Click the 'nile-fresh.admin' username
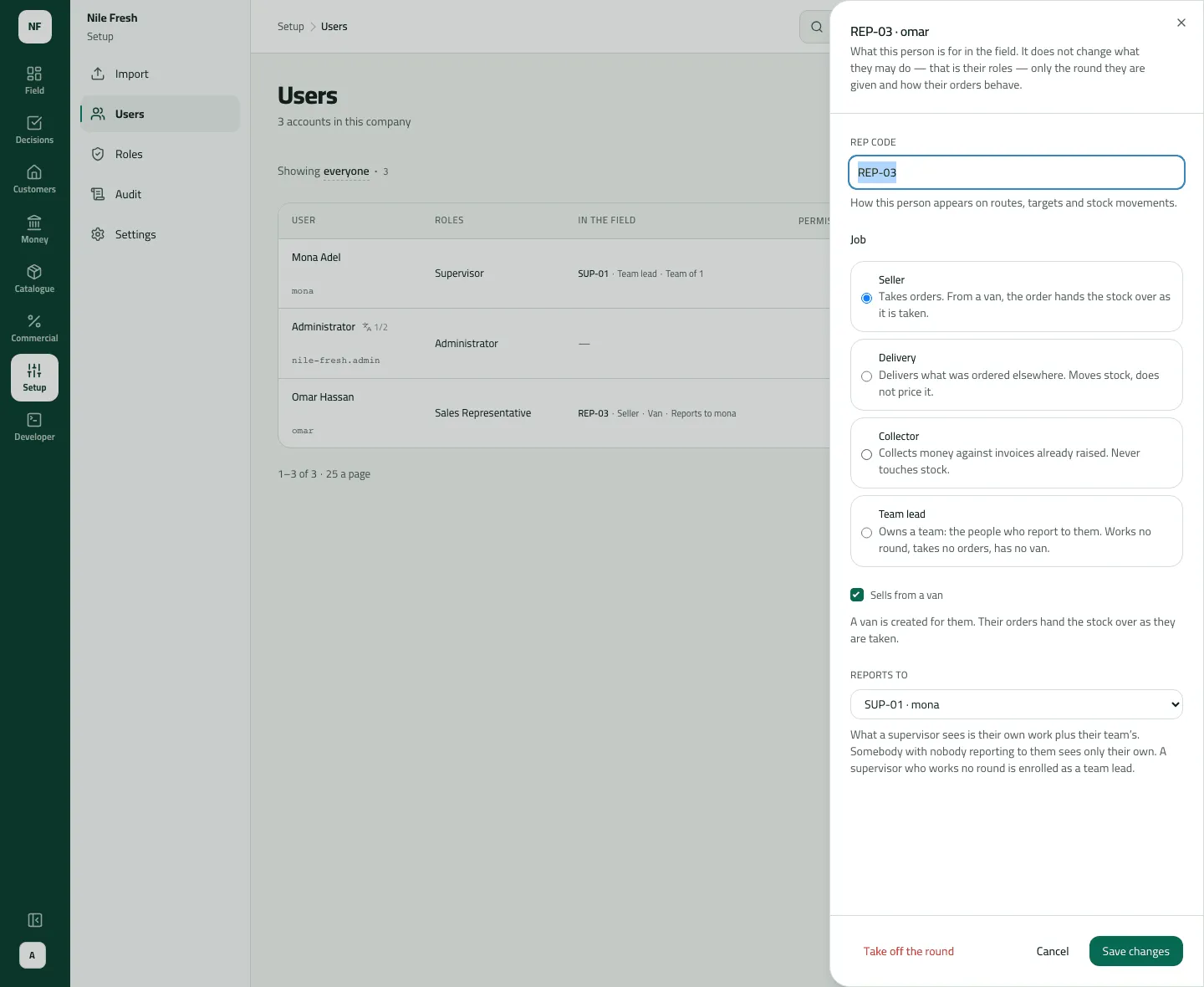 pos(336,361)
